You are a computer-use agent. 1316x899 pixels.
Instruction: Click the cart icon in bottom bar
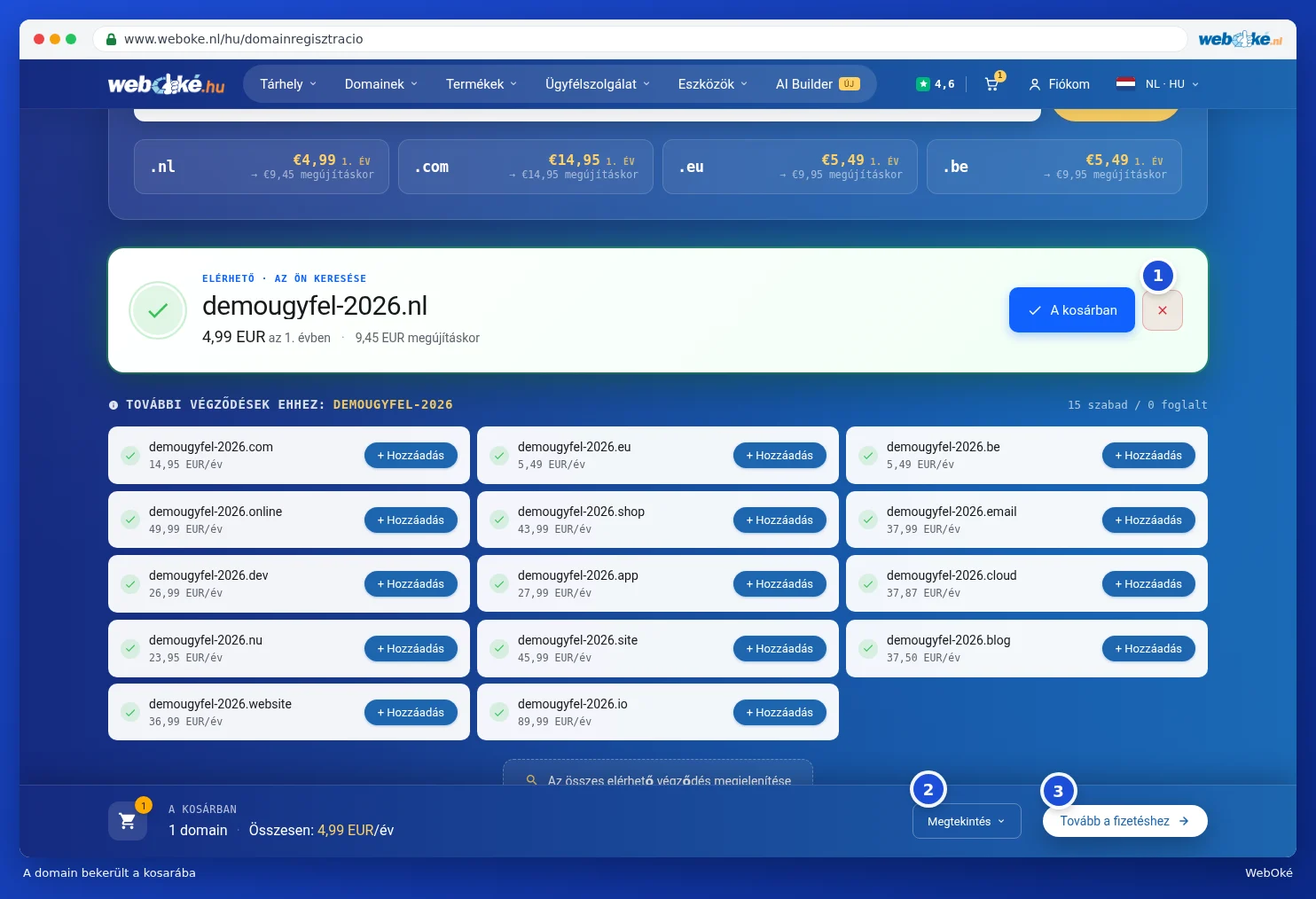click(128, 821)
